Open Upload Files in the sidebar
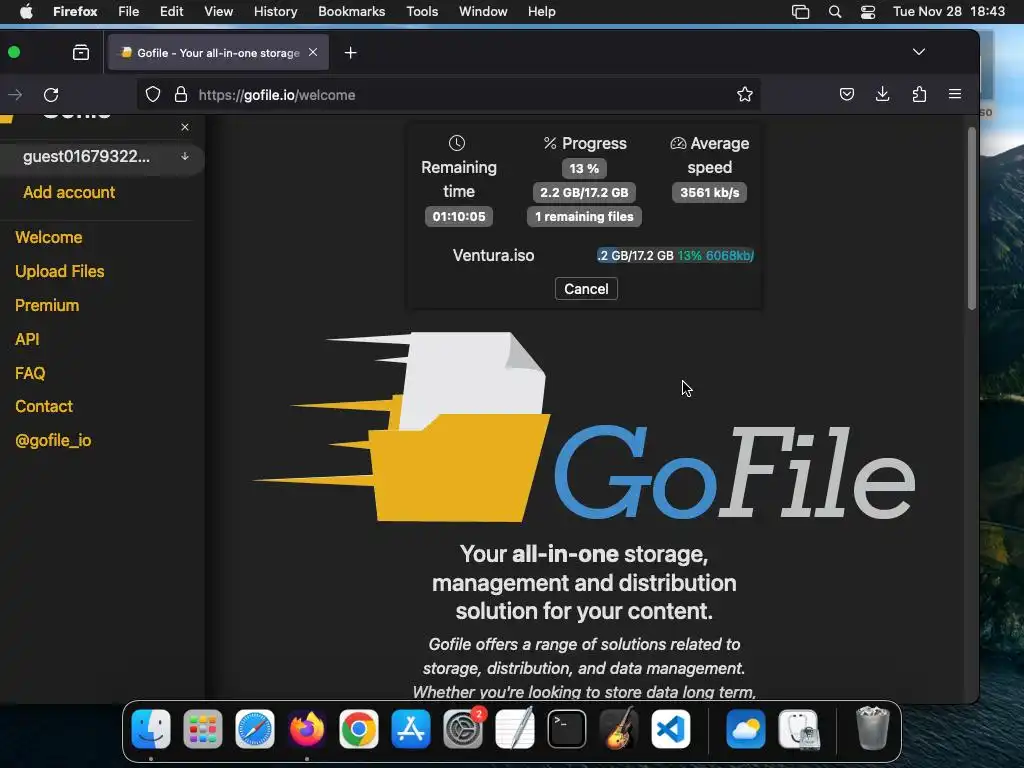Viewport: 1024px width, 768px height. (60, 272)
